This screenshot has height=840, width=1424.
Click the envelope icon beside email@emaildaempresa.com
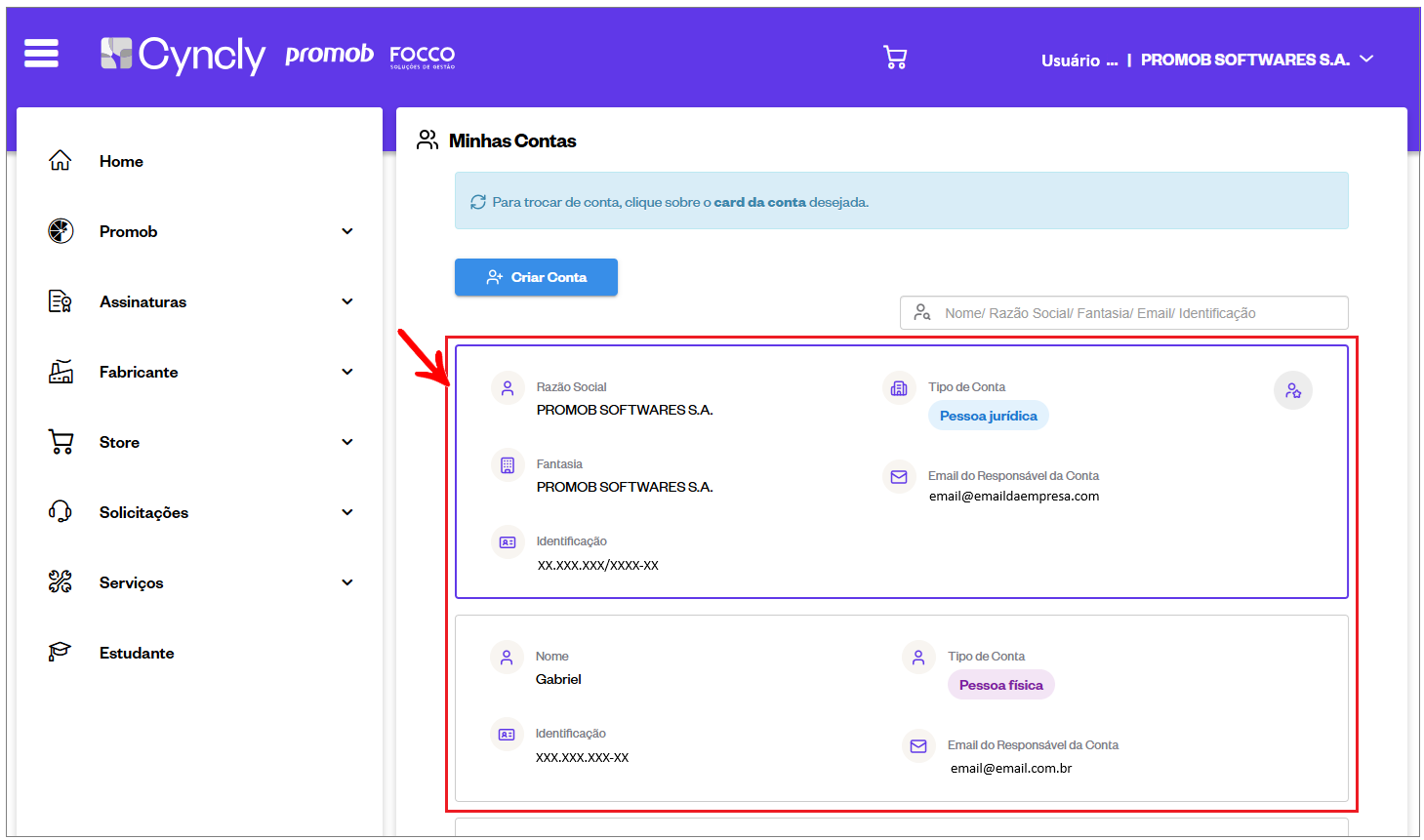(899, 477)
